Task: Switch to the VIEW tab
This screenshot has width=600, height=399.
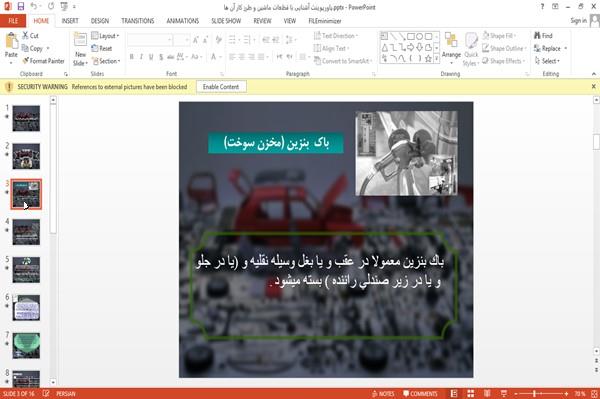Action: [290, 21]
